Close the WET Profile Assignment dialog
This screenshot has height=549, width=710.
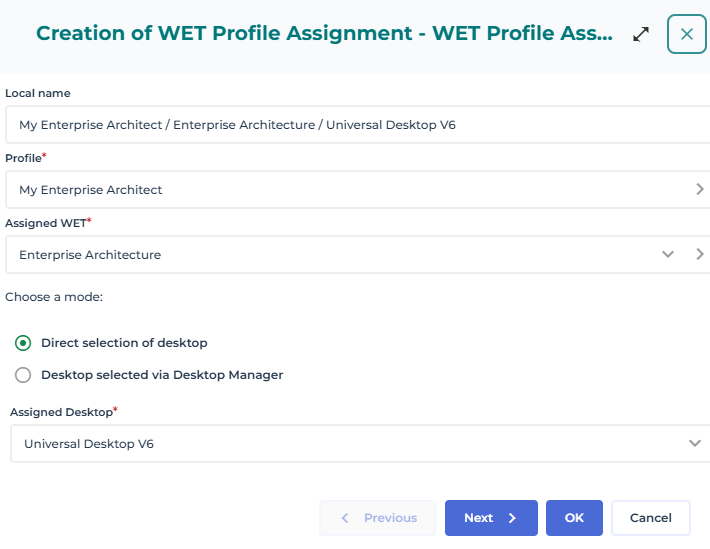click(687, 34)
